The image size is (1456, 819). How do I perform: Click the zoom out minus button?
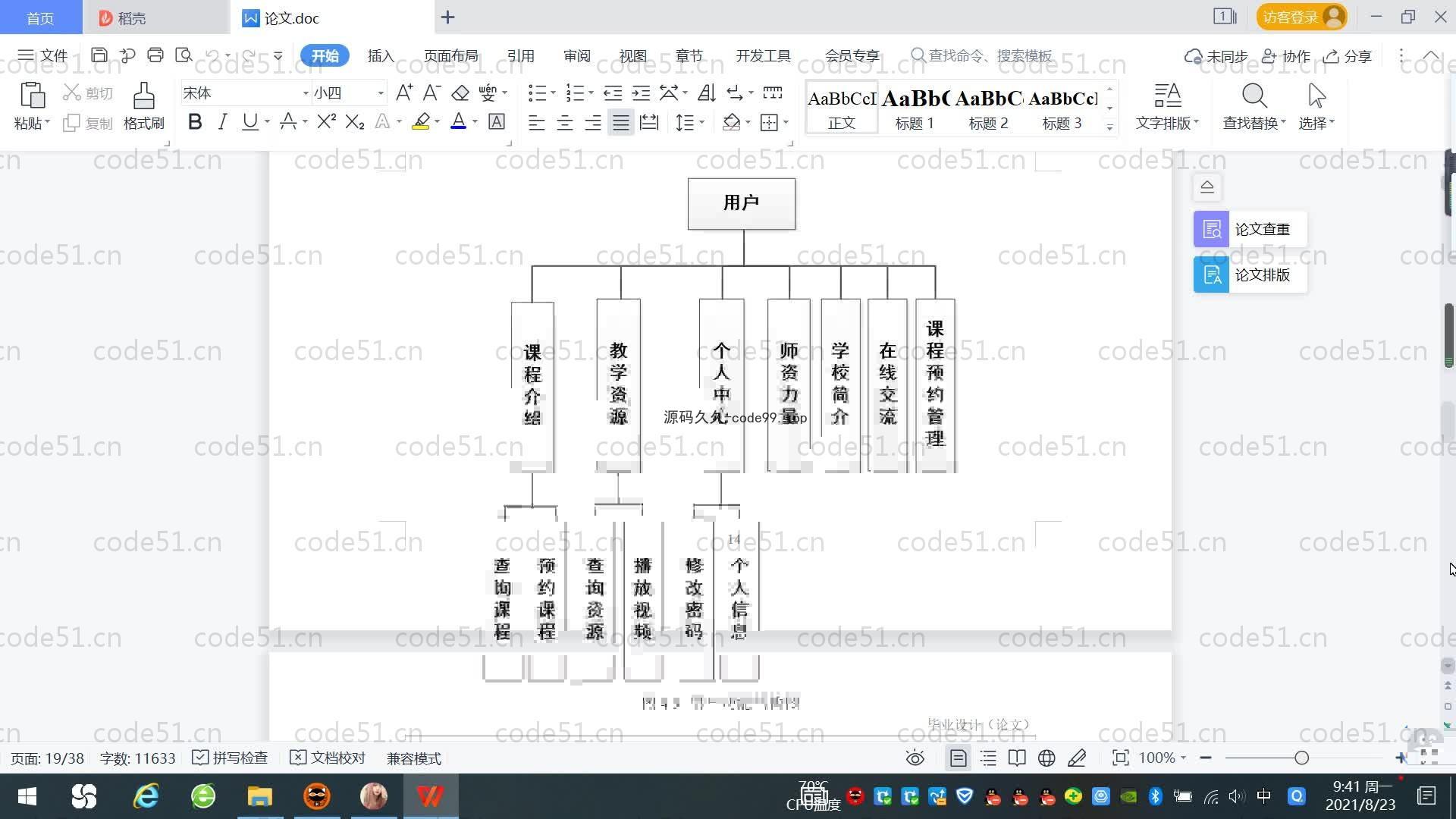[1206, 758]
